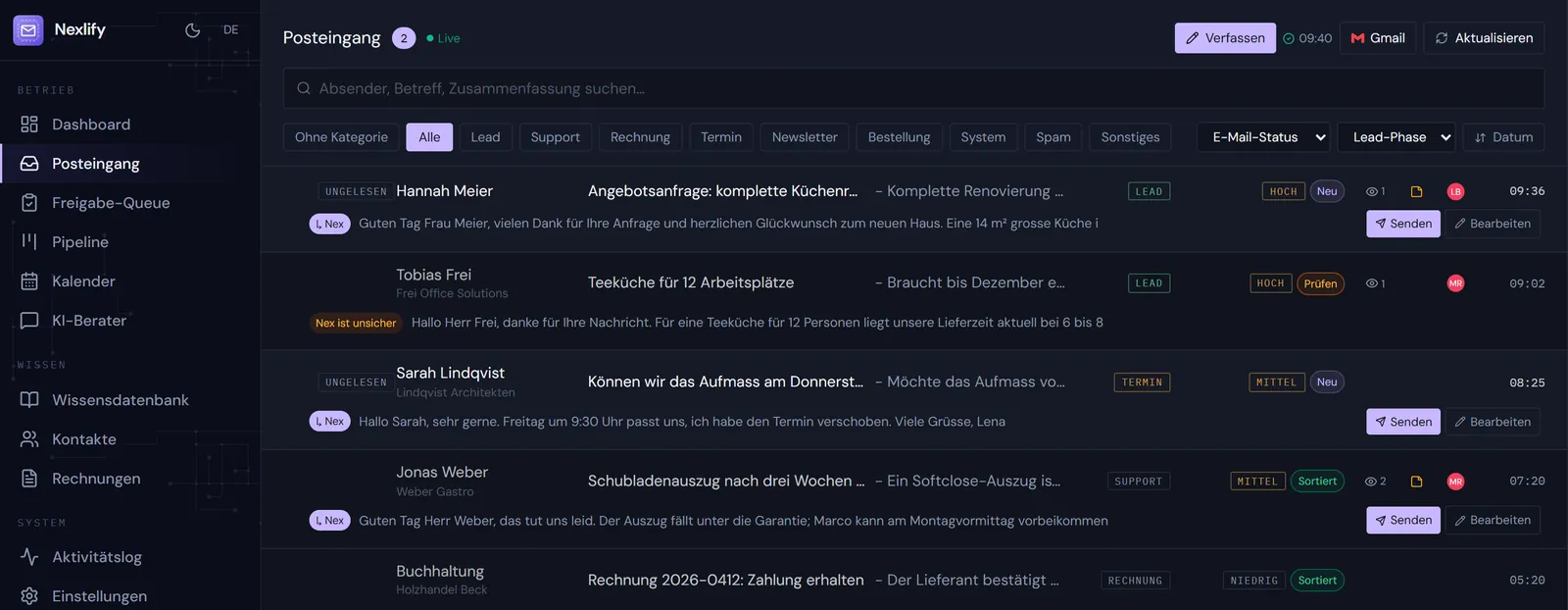Filter emails by Rechnung category

tap(640, 137)
